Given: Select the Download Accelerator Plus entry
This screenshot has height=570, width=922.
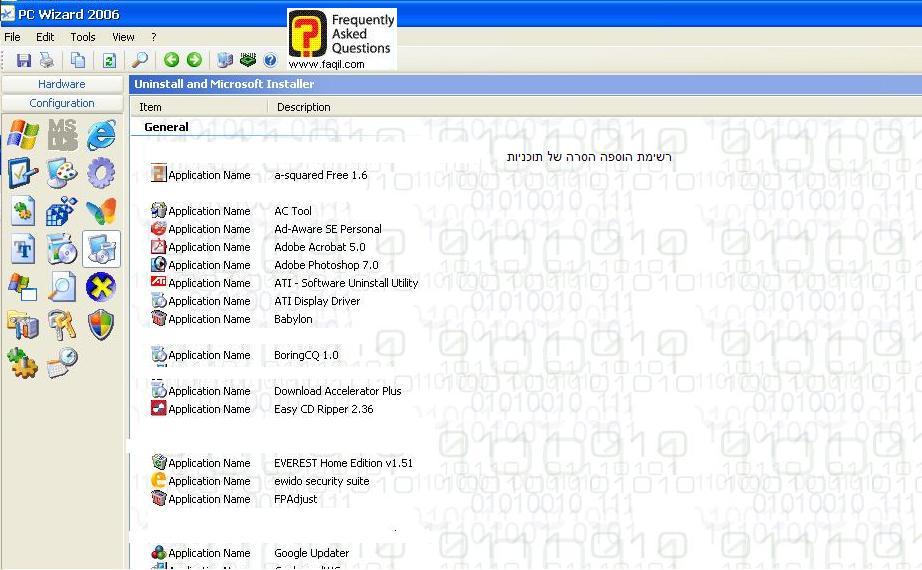Looking at the screenshot, I should (337, 391).
